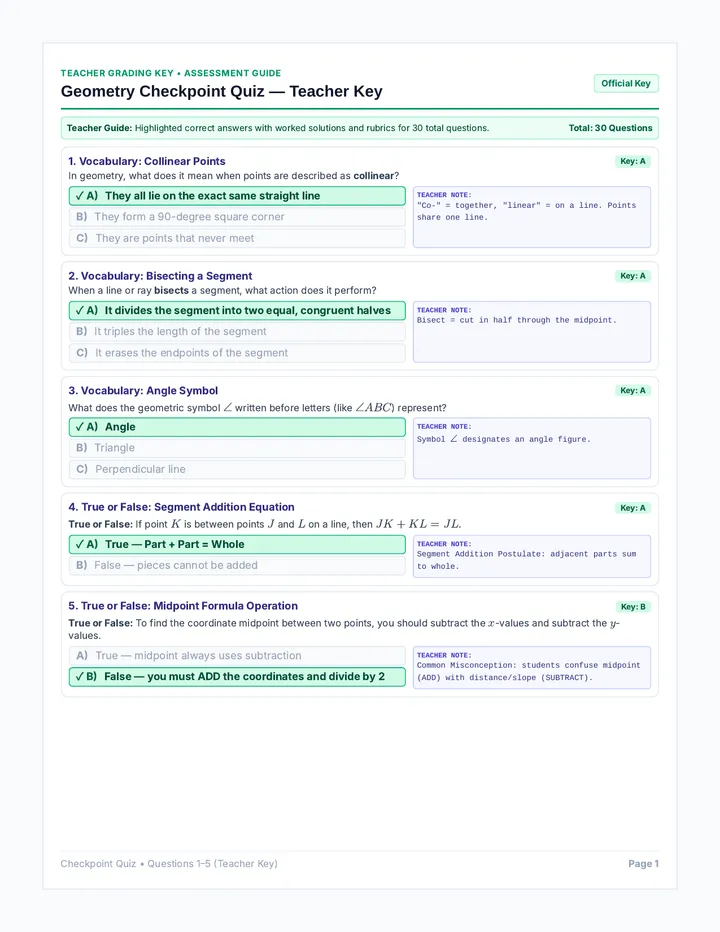Click the Common Misconception teacher note
This screenshot has height=932, width=720.
click(532, 667)
